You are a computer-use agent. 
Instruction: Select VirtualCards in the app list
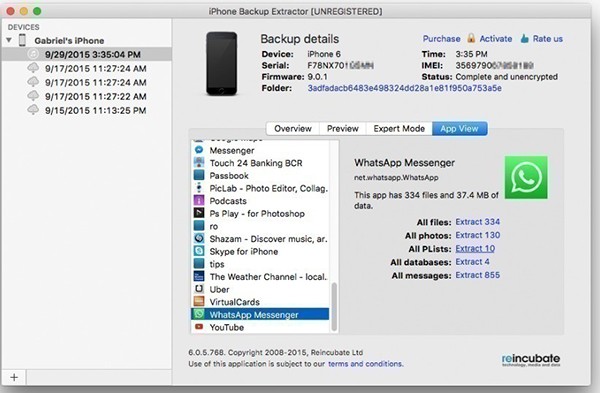tap(234, 302)
